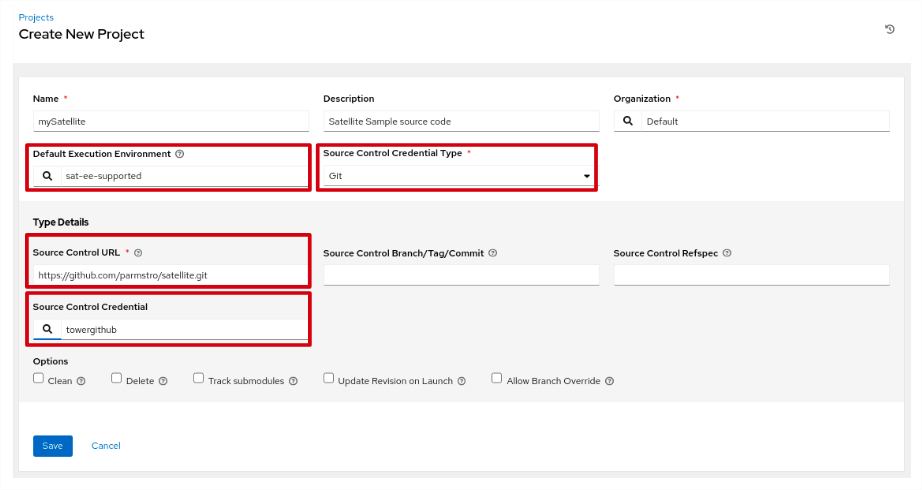Viewport: 922px width, 490px height.
Task: Click the Source Control URL field
Action: point(170,275)
